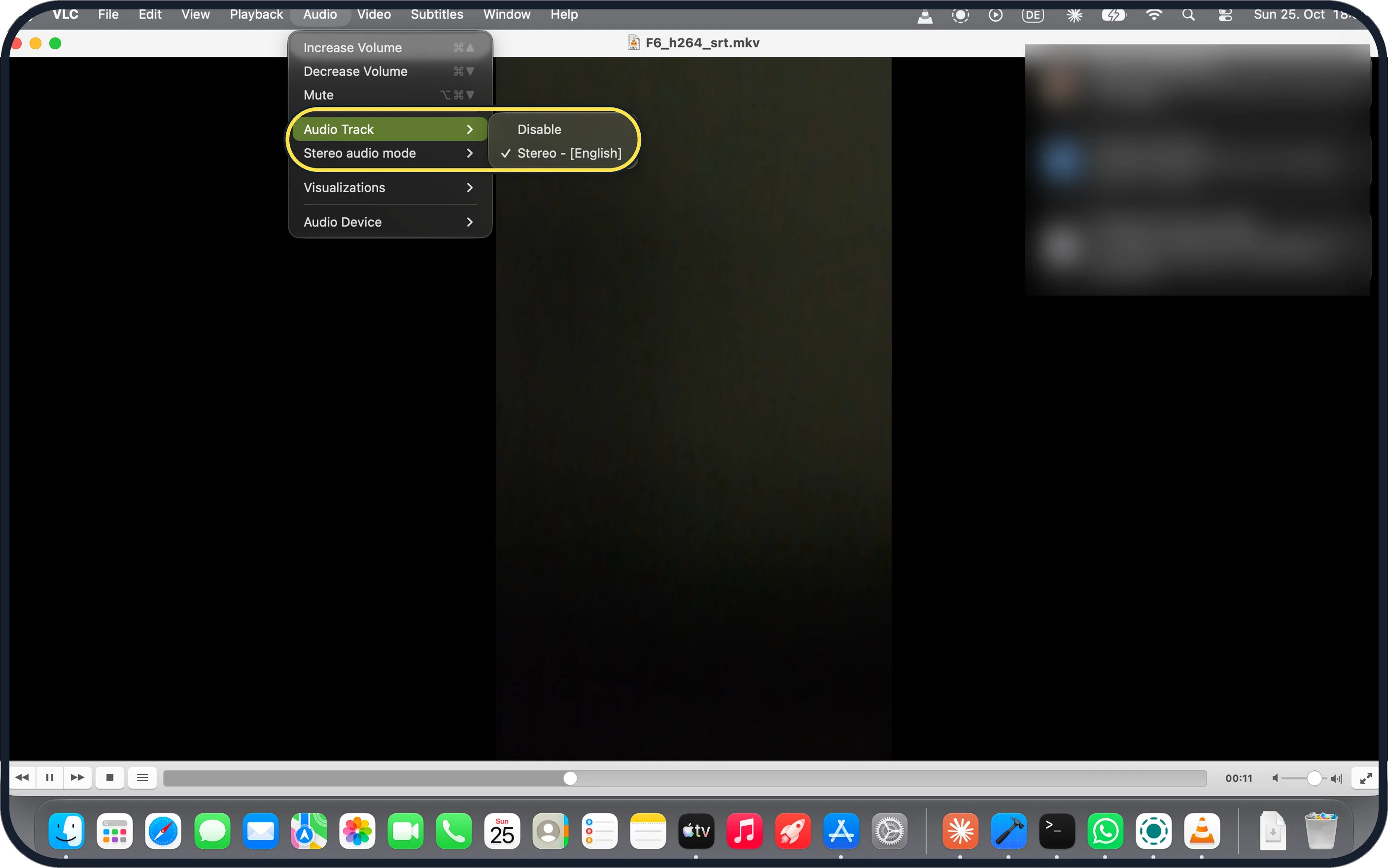The width and height of the screenshot is (1388, 868).
Task: Choose Decrease Volume from the Audio menu
Action: pos(389,71)
